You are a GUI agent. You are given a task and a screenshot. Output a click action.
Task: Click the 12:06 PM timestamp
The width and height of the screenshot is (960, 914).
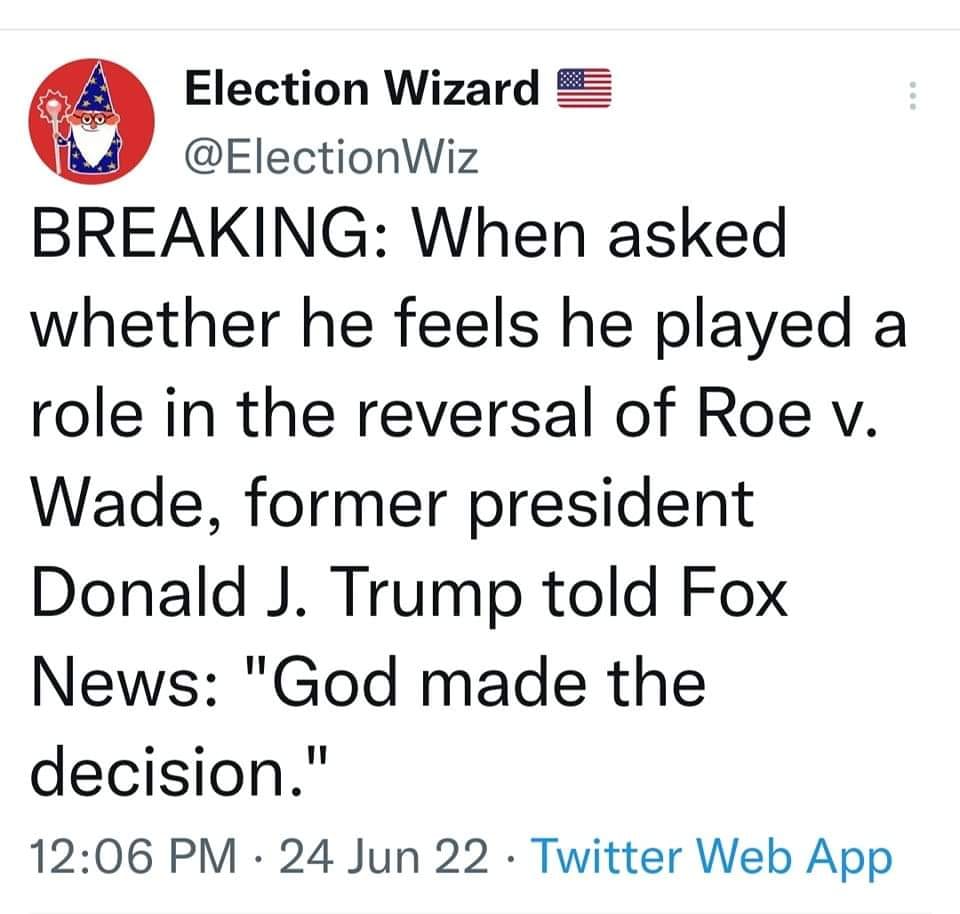point(136,857)
